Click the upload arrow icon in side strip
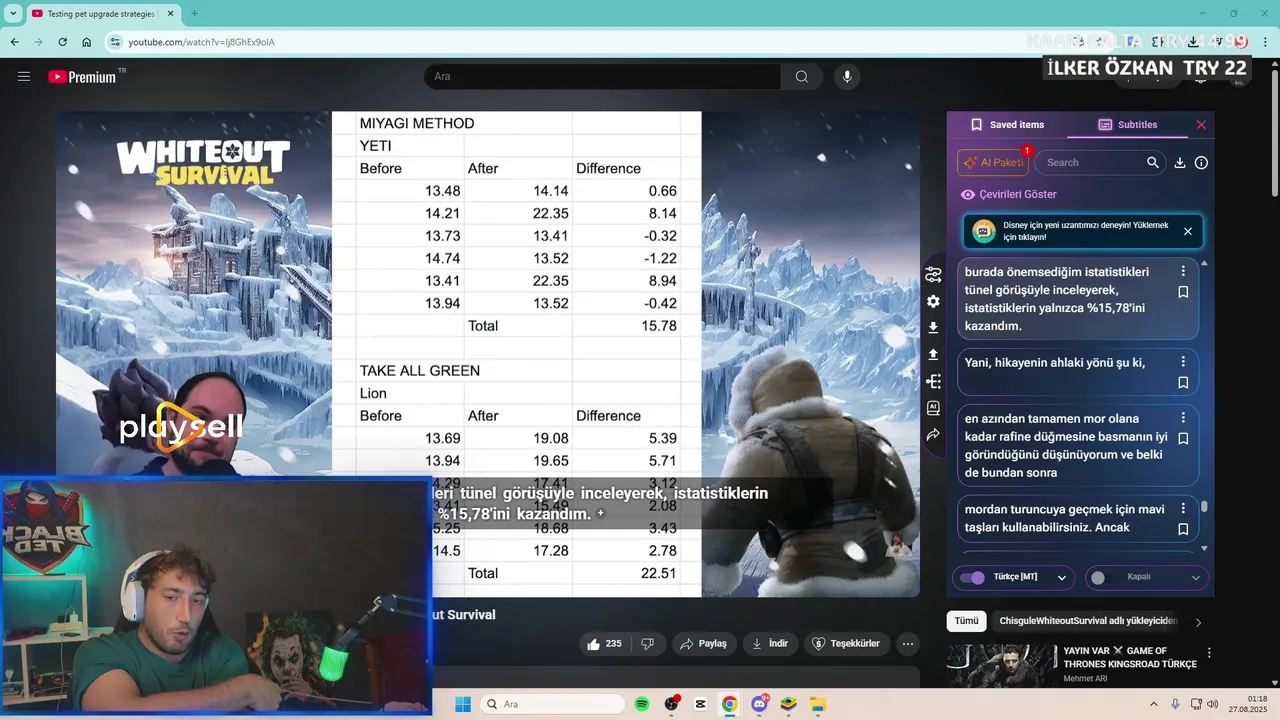The width and height of the screenshot is (1280, 720). tap(933, 354)
